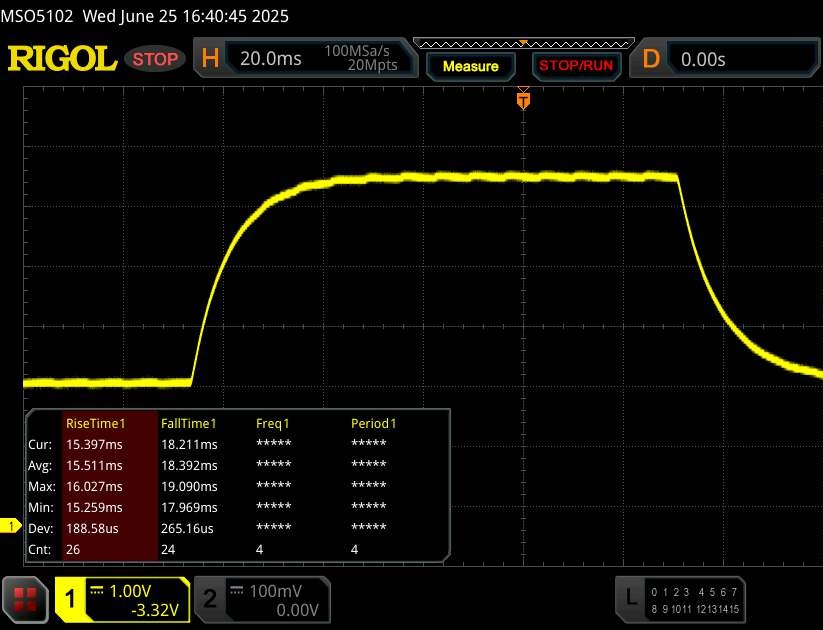Open the horizontal timebase H 20.0ms setting
This screenshot has height=630, width=823.
[x=305, y=58]
